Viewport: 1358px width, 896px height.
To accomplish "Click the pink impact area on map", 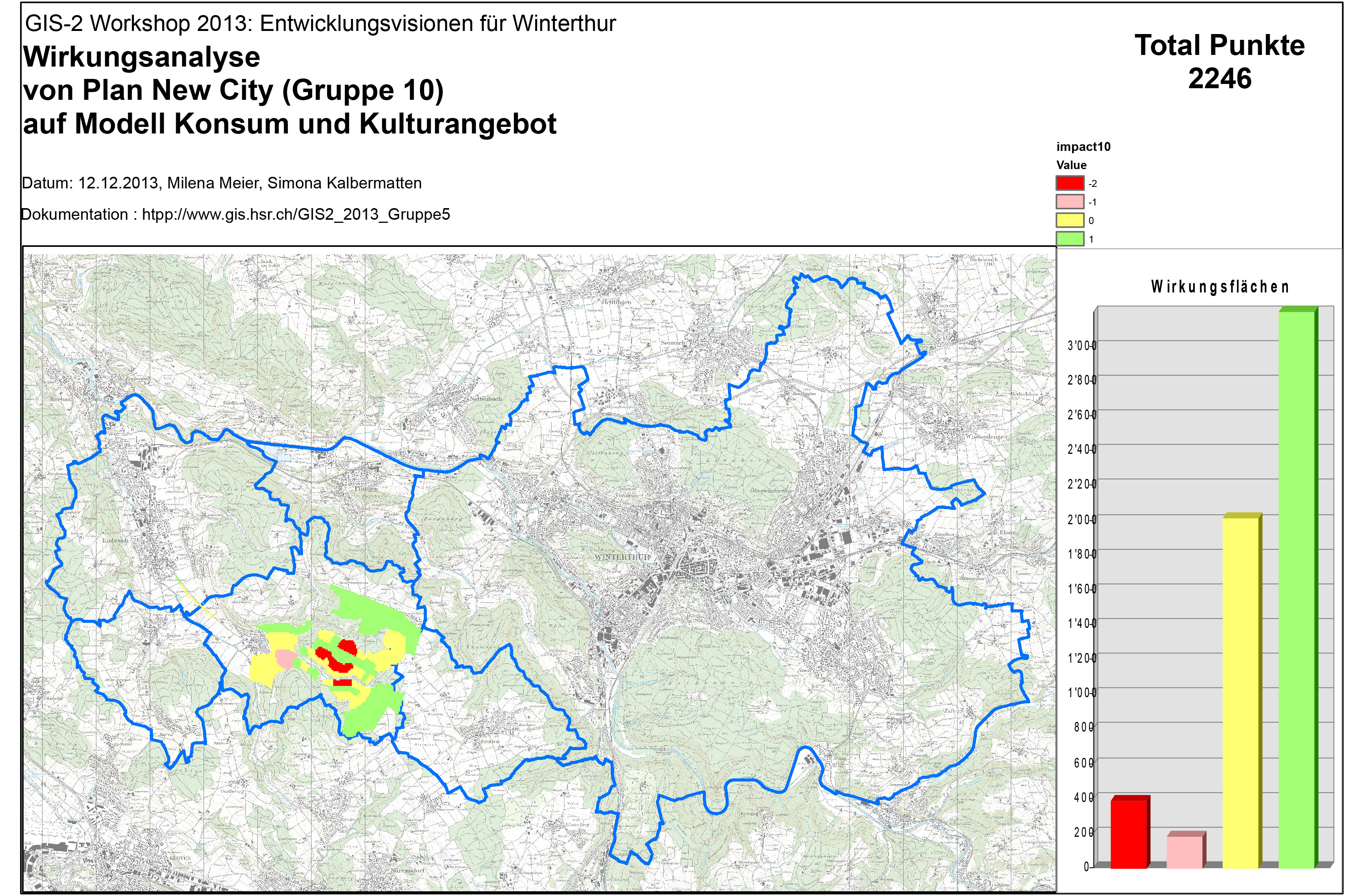I will click(x=285, y=659).
